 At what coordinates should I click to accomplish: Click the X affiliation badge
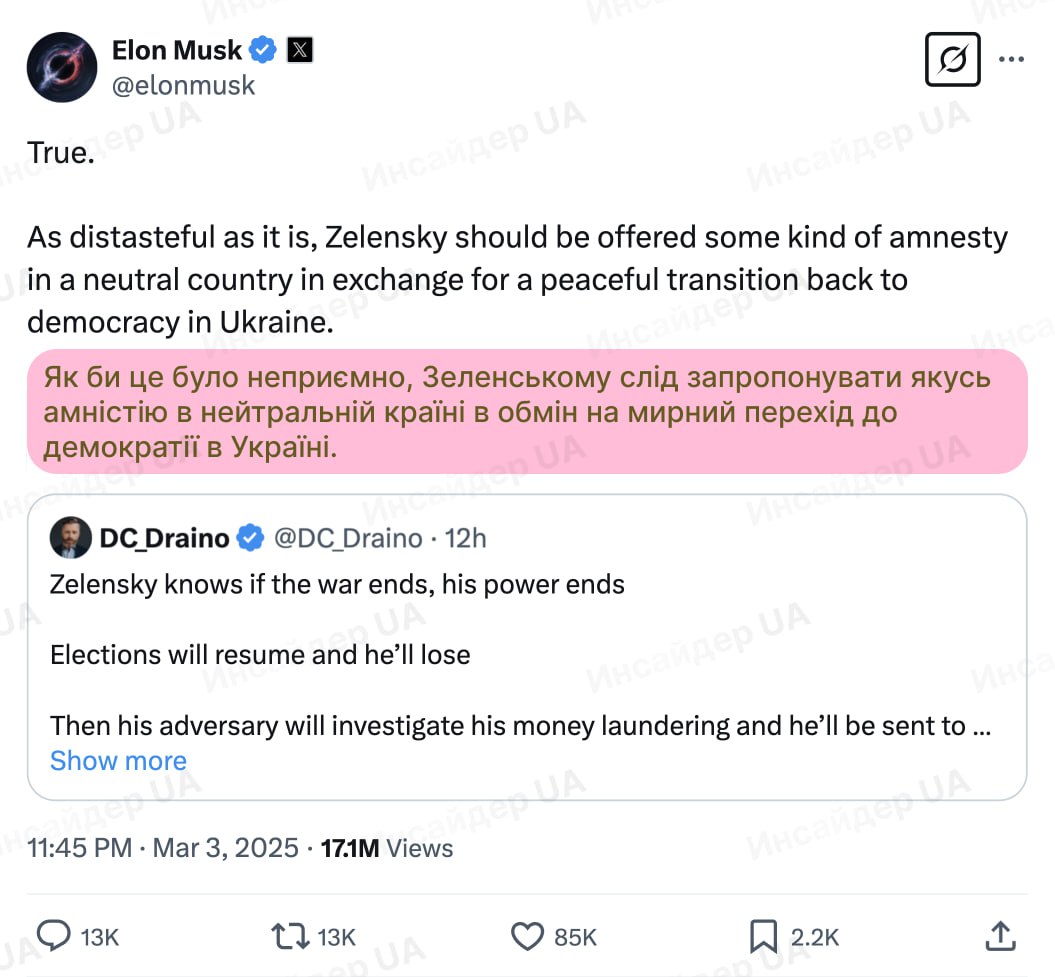tap(300, 49)
